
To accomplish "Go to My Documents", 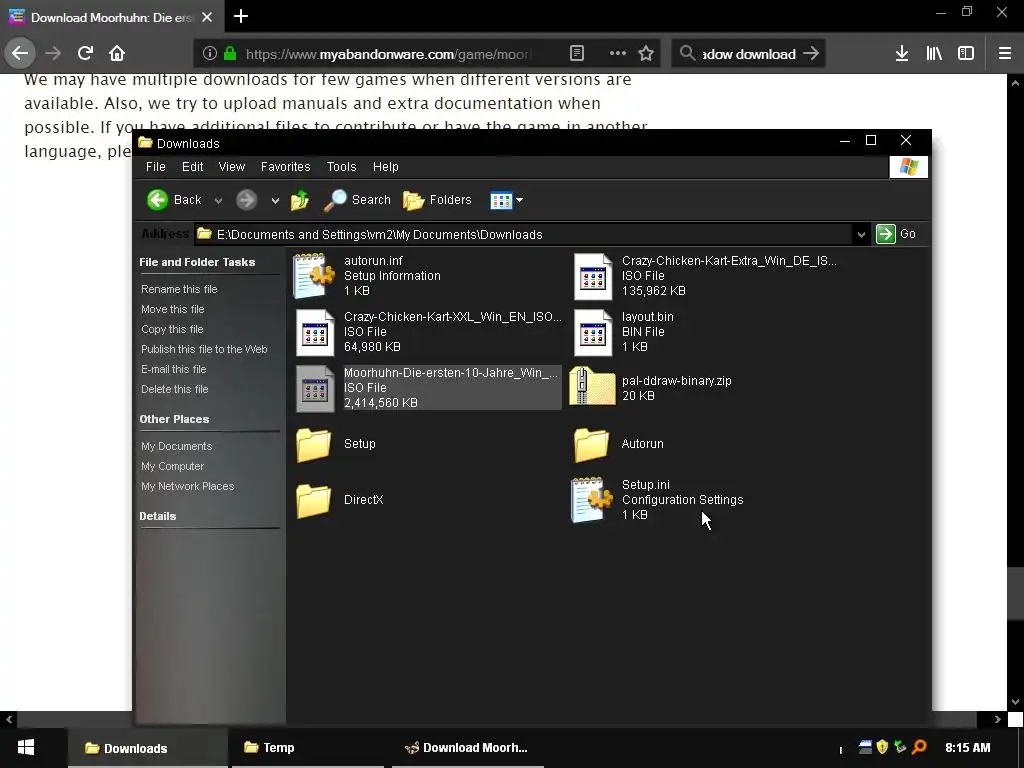I will pos(176,446).
